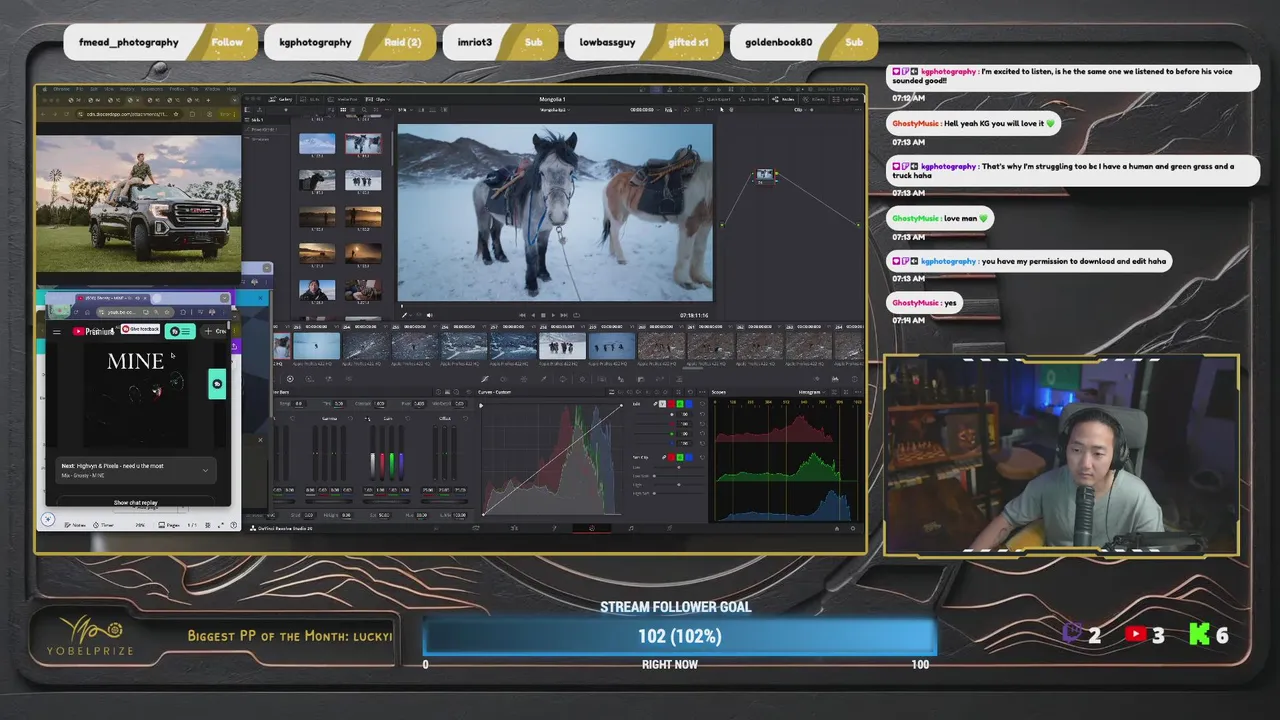Toggle the green curve channel button
The width and height of the screenshot is (1280, 720).
680,404
